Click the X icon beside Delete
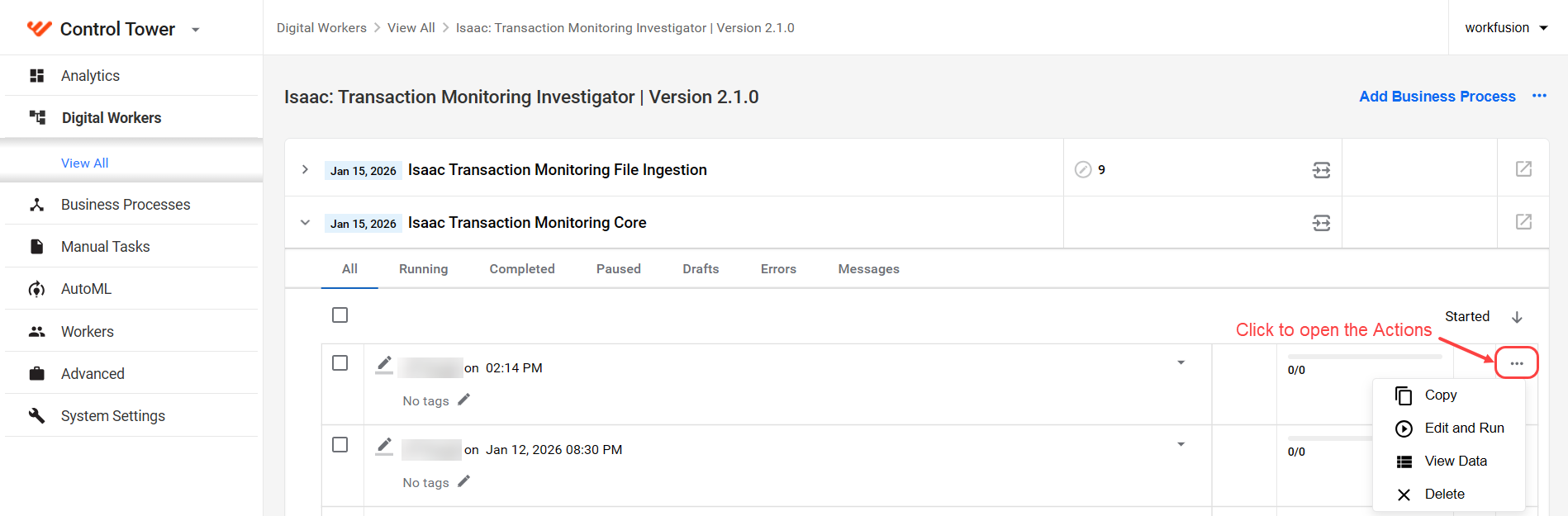1568x516 pixels. click(1404, 495)
